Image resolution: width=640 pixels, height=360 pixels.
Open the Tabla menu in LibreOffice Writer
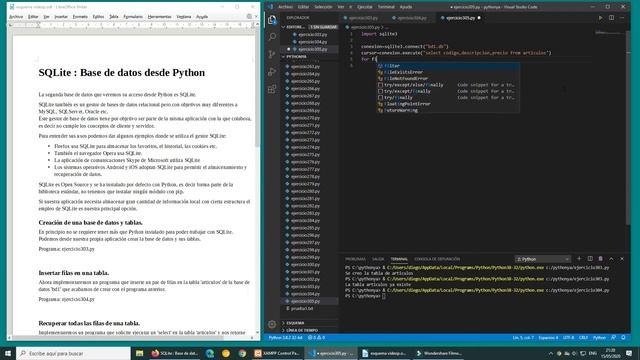point(113,17)
